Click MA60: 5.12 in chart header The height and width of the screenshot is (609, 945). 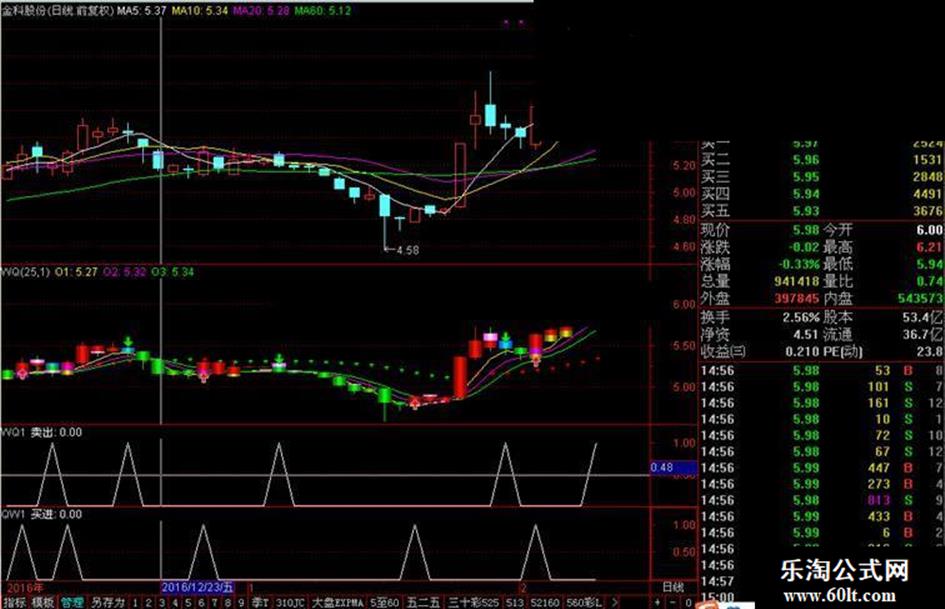(x=322, y=10)
